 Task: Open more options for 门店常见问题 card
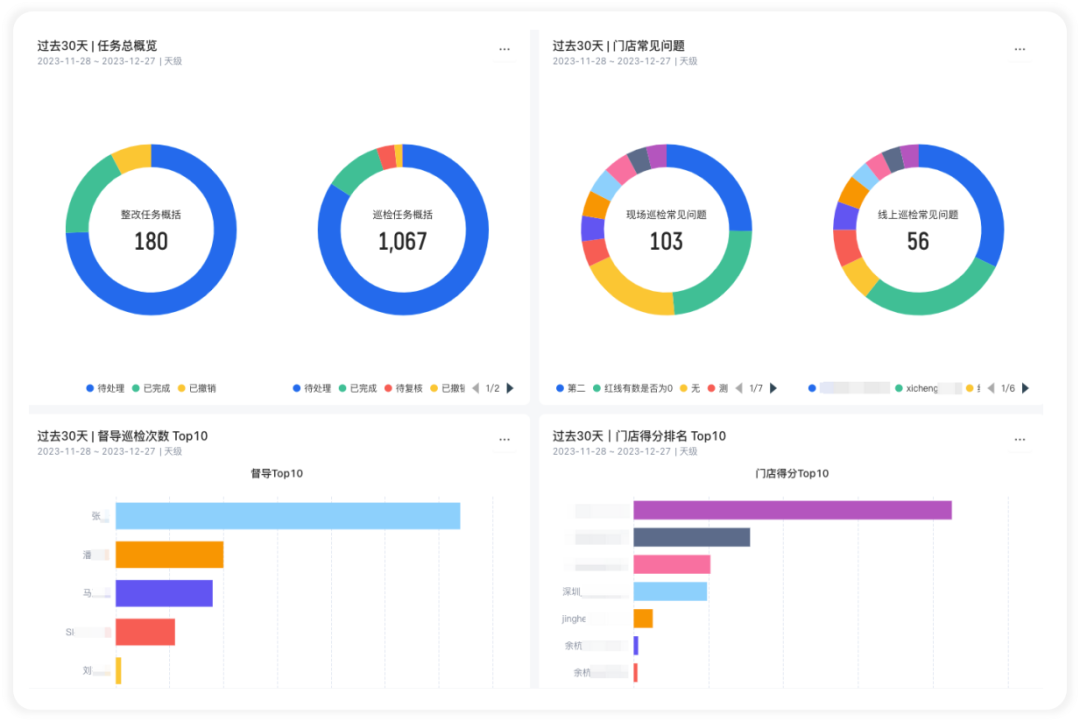click(1019, 50)
